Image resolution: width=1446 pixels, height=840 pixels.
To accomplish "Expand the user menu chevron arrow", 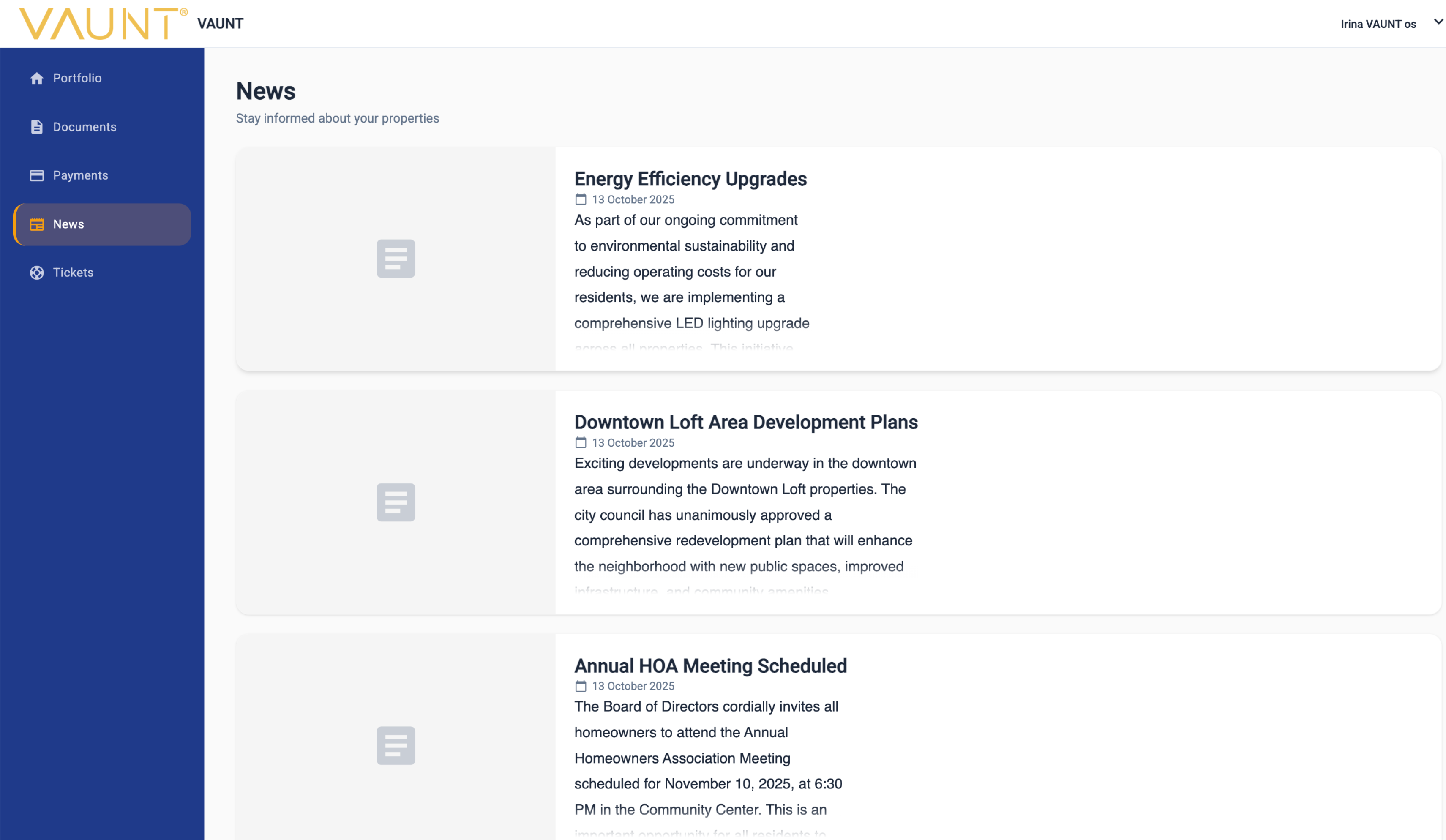I will pos(1438,22).
